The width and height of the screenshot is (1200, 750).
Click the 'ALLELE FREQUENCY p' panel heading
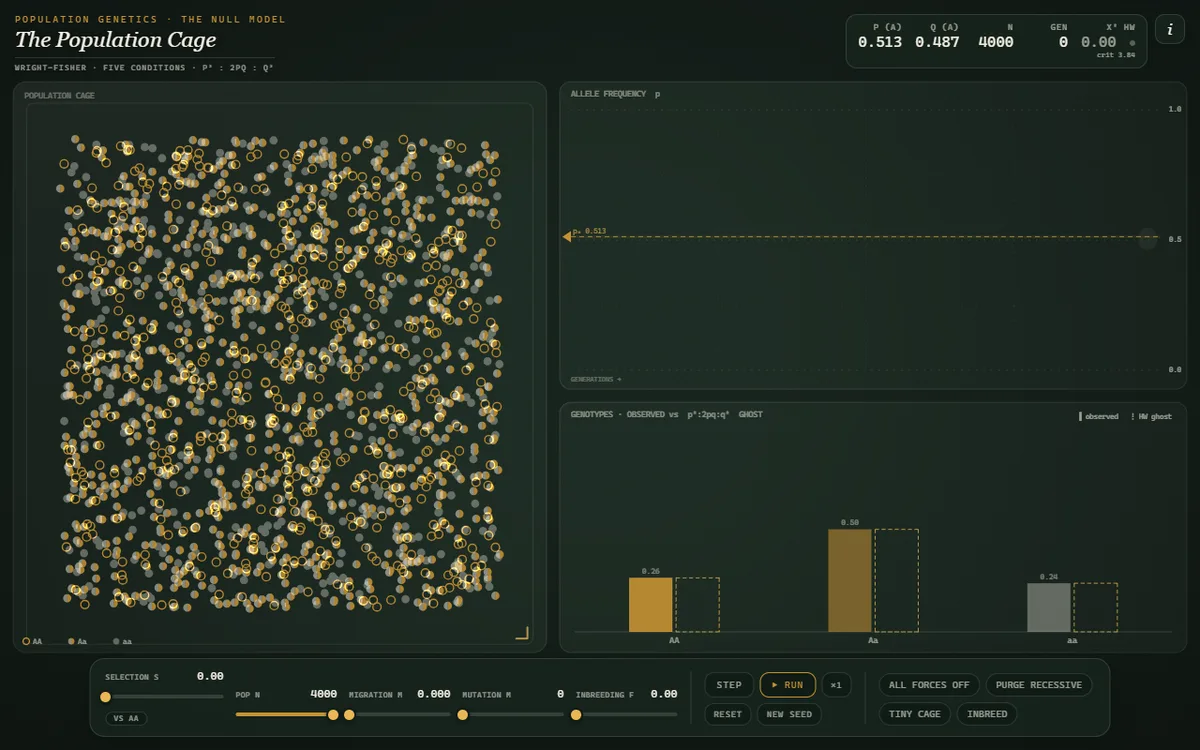[x=615, y=94]
